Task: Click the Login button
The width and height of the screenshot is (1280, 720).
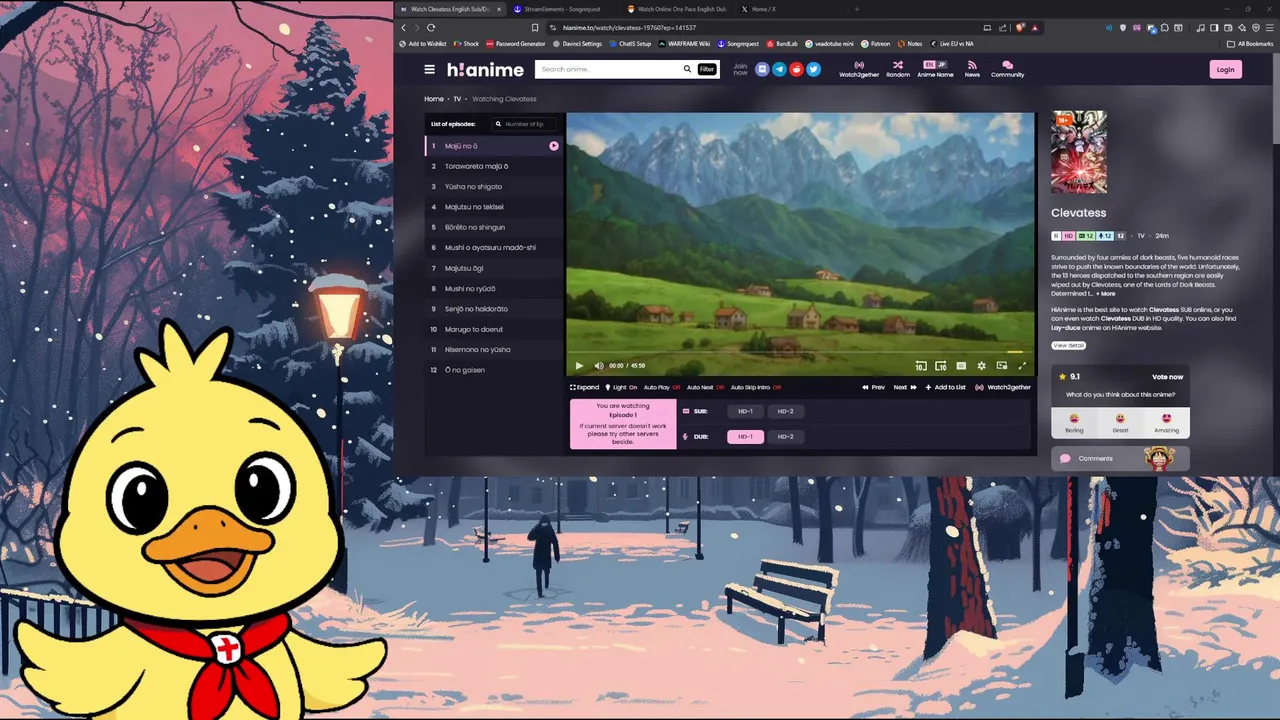Action: (1225, 69)
